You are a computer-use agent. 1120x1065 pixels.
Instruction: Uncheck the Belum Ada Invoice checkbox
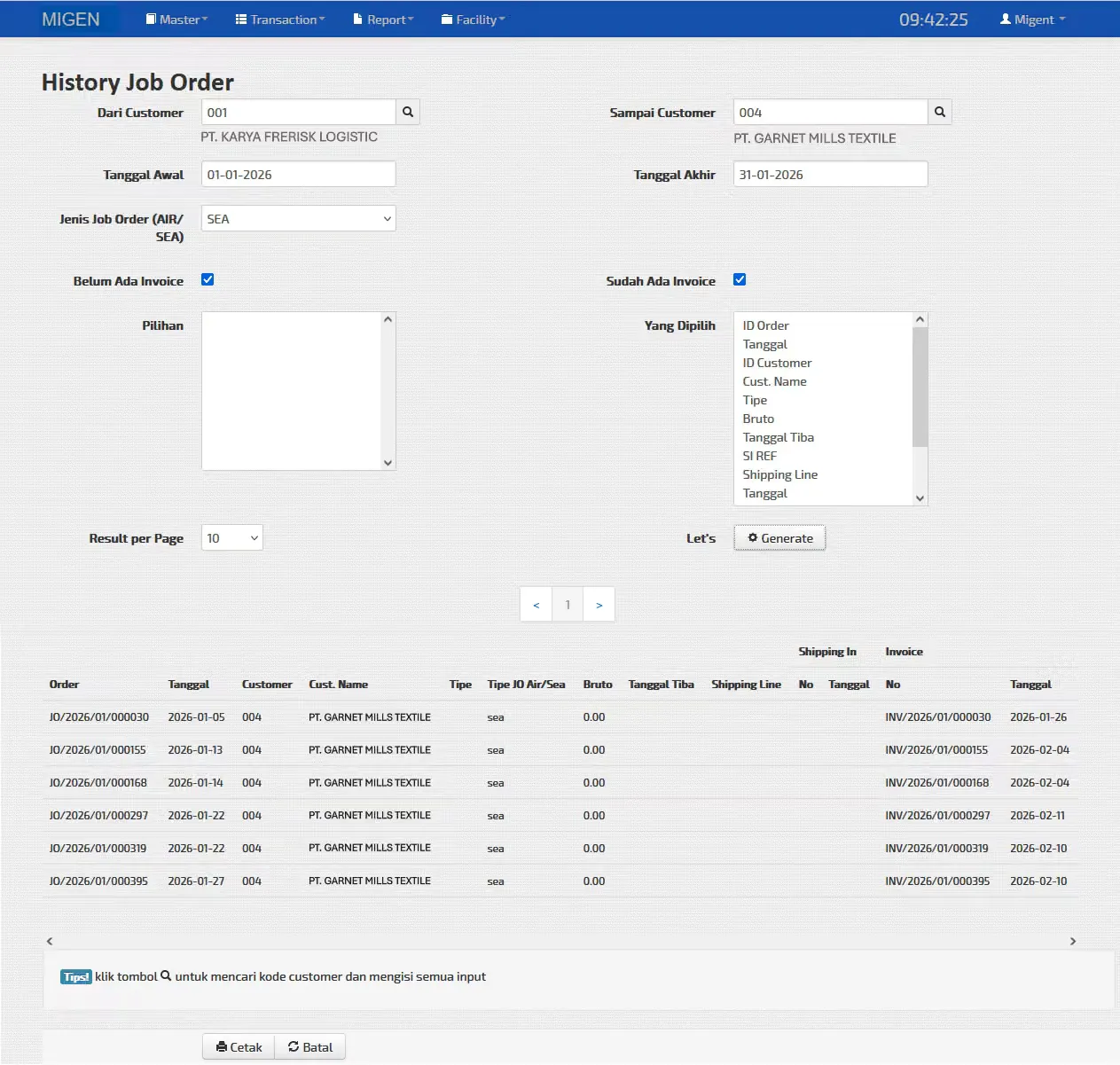point(208,279)
